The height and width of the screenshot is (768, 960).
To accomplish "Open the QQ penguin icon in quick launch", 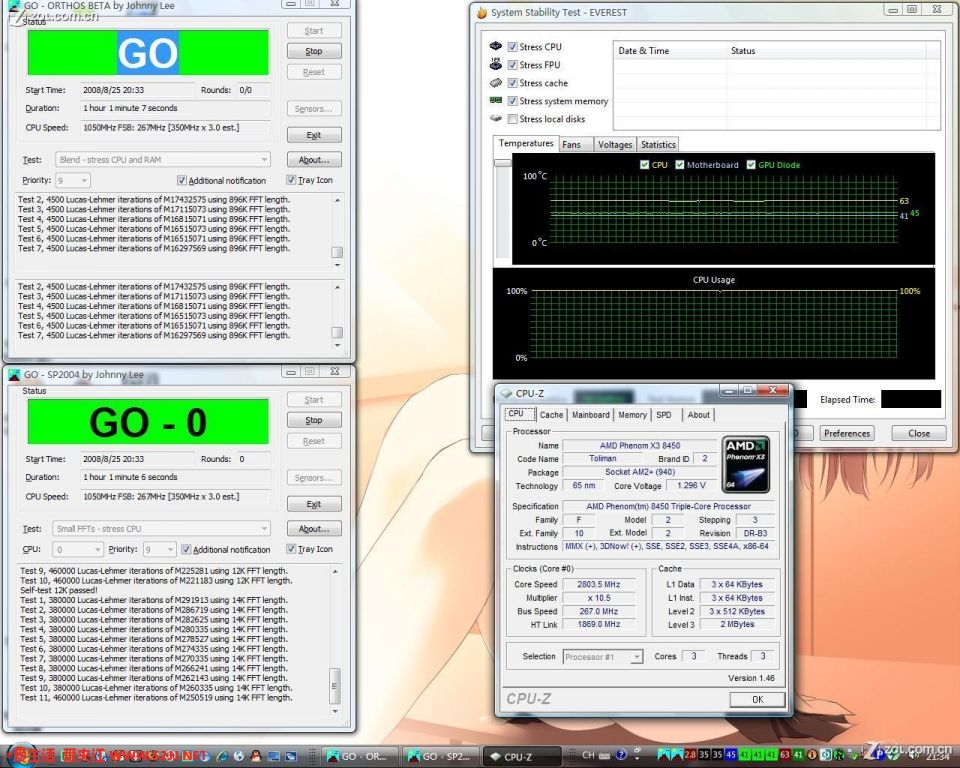I will (x=256, y=756).
